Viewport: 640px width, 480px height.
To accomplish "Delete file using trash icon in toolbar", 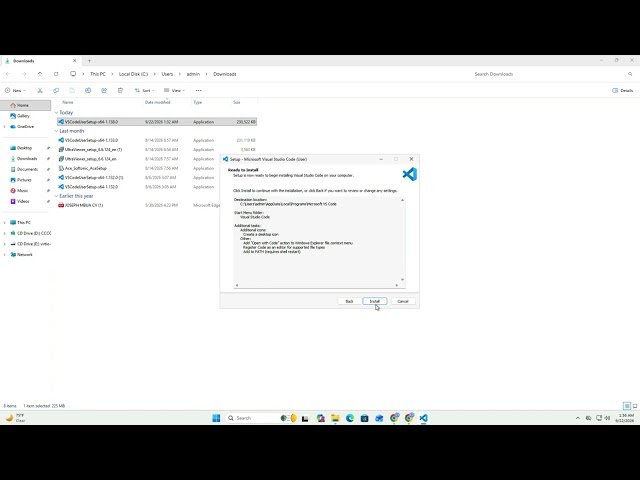I will (120, 90).
